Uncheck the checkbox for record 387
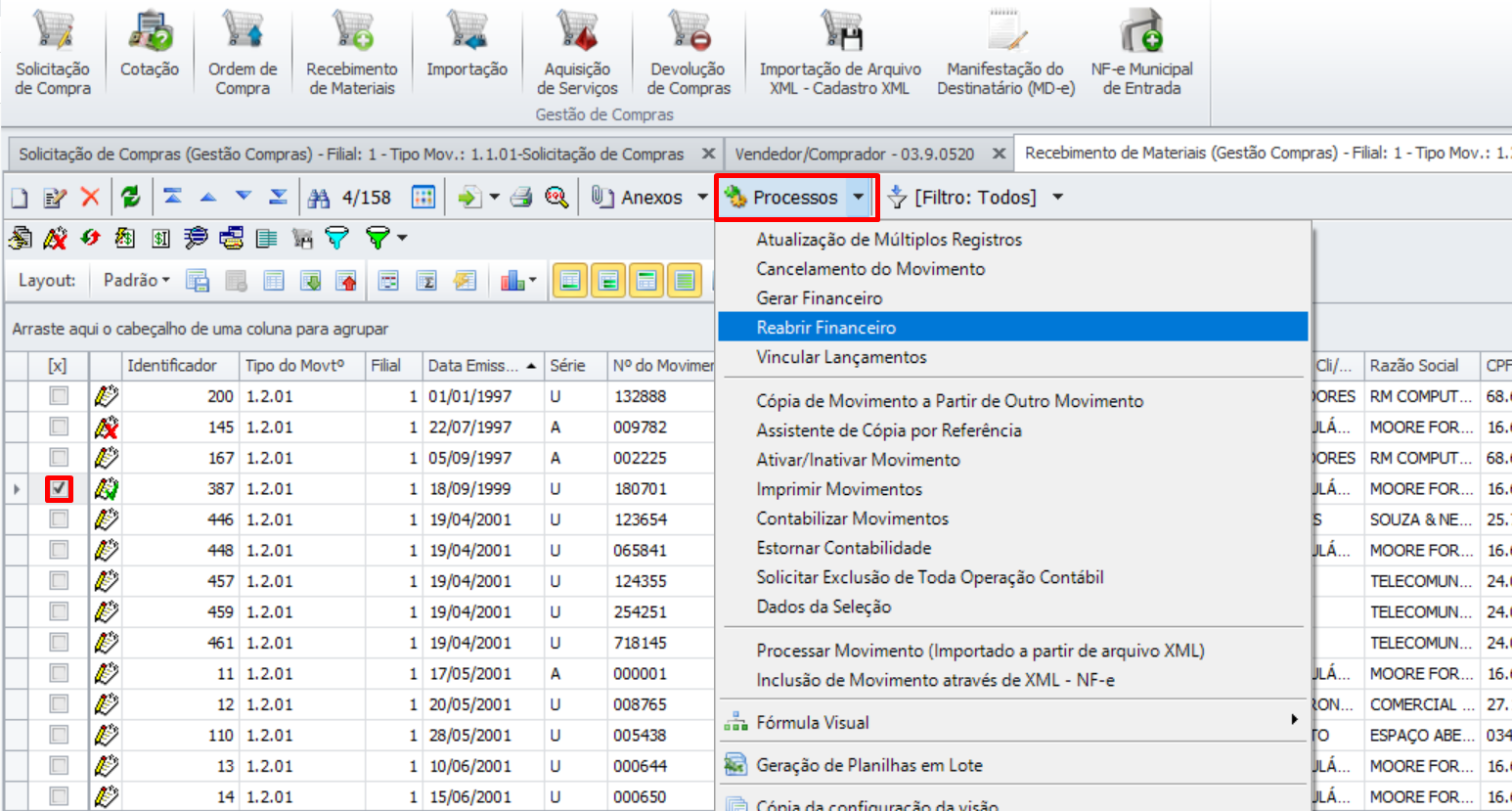The width and height of the screenshot is (1512, 811). (x=59, y=488)
